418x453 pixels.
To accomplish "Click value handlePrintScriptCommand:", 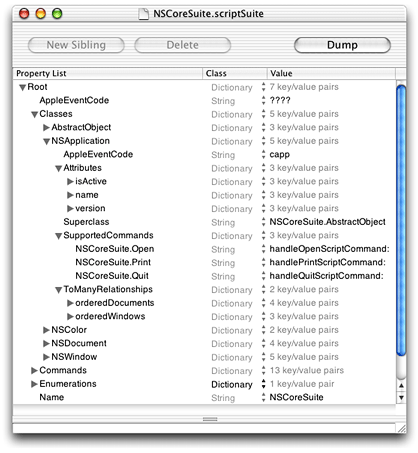I will point(327,263).
